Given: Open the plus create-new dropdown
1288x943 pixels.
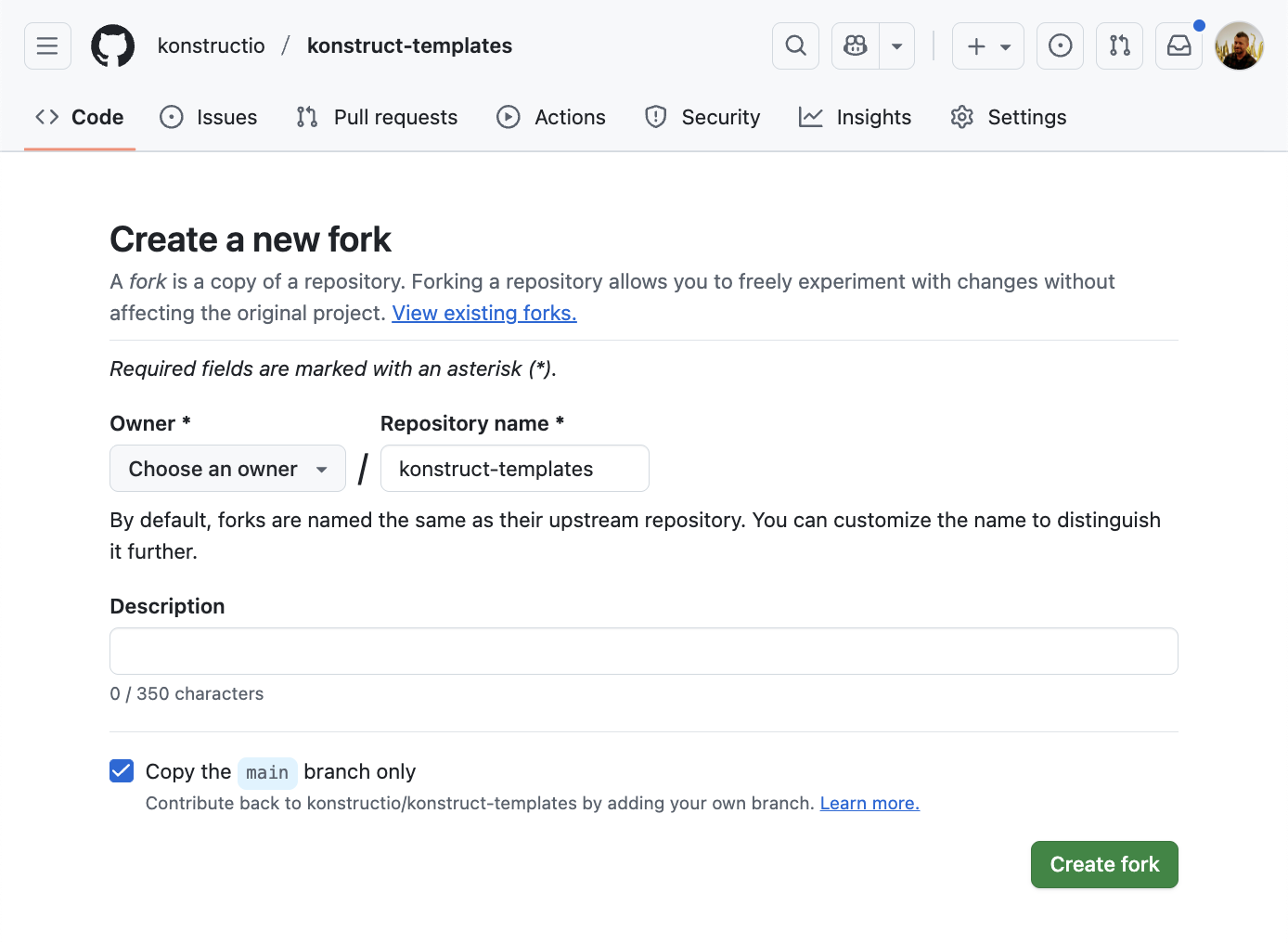Looking at the screenshot, I should (987, 45).
